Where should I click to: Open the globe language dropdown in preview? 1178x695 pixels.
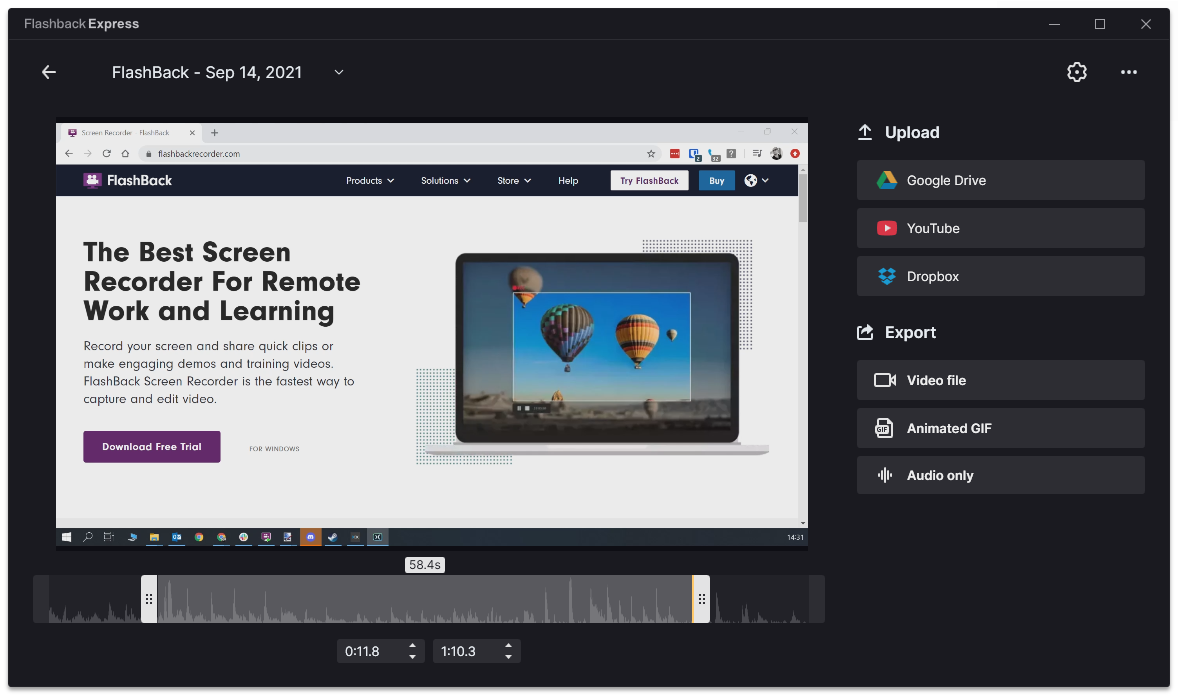tap(757, 180)
